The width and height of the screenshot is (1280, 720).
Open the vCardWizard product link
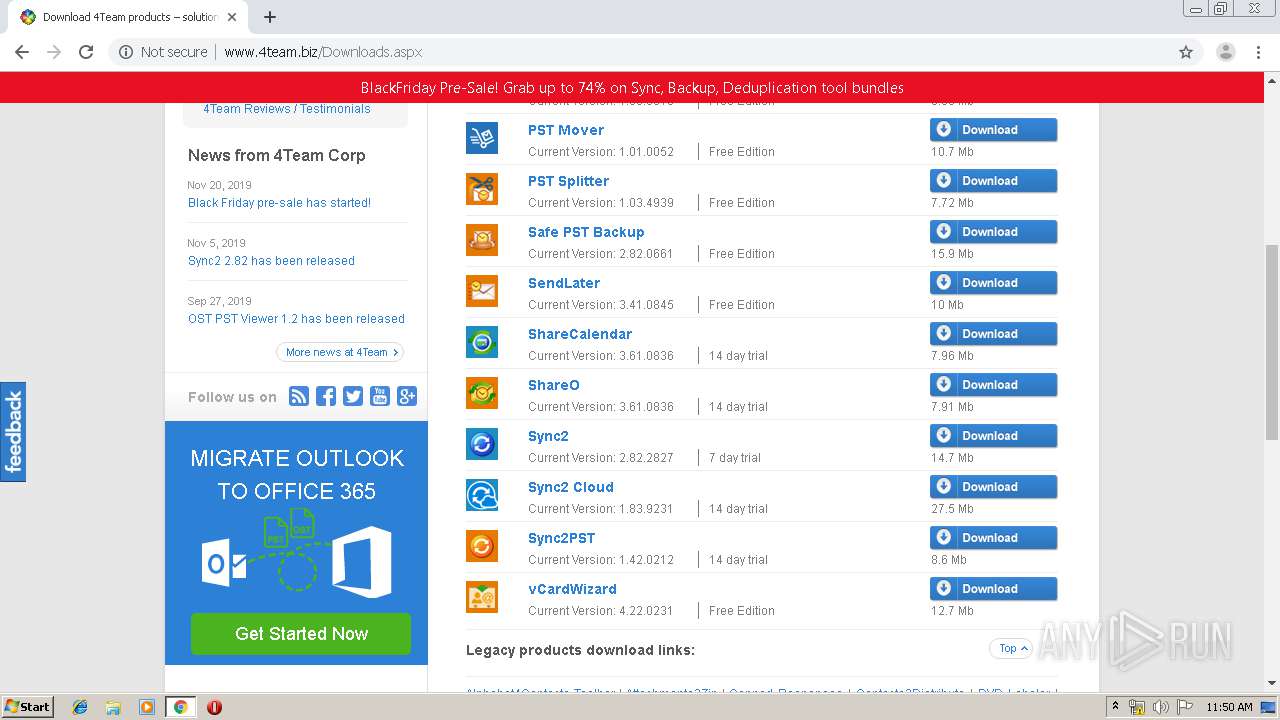pyautogui.click(x=572, y=589)
